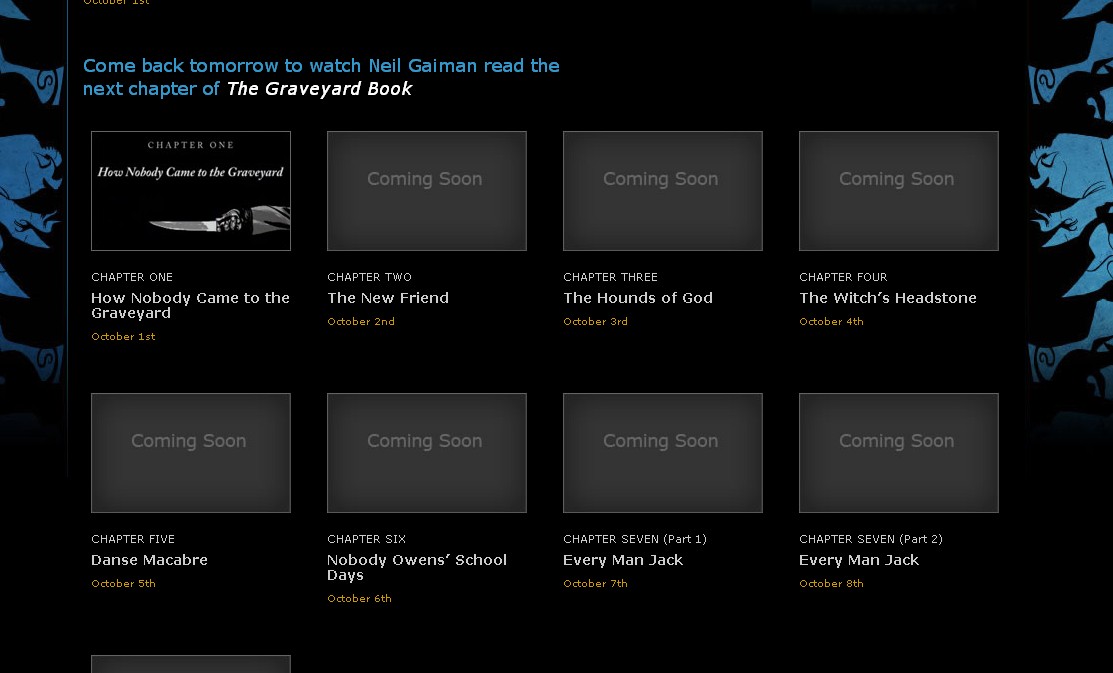Image resolution: width=1113 pixels, height=673 pixels.
Task: Click the 'October 1st' date under Chapter One
Action: pyautogui.click(x=123, y=336)
